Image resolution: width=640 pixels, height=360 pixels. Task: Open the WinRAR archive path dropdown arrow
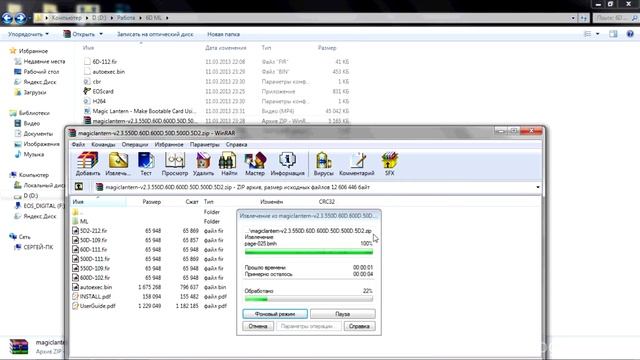(538, 187)
